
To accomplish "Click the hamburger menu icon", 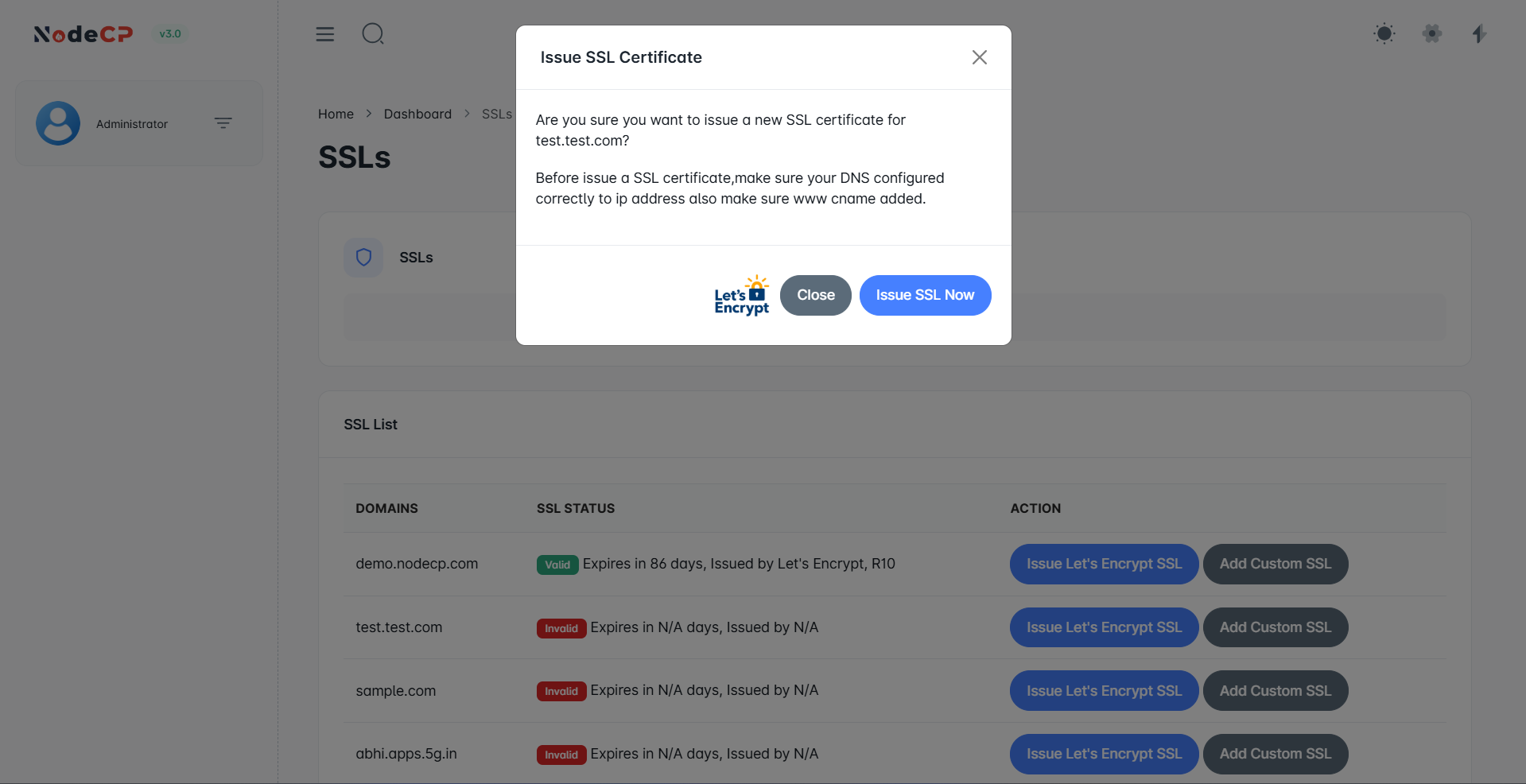I will point(324,34).
